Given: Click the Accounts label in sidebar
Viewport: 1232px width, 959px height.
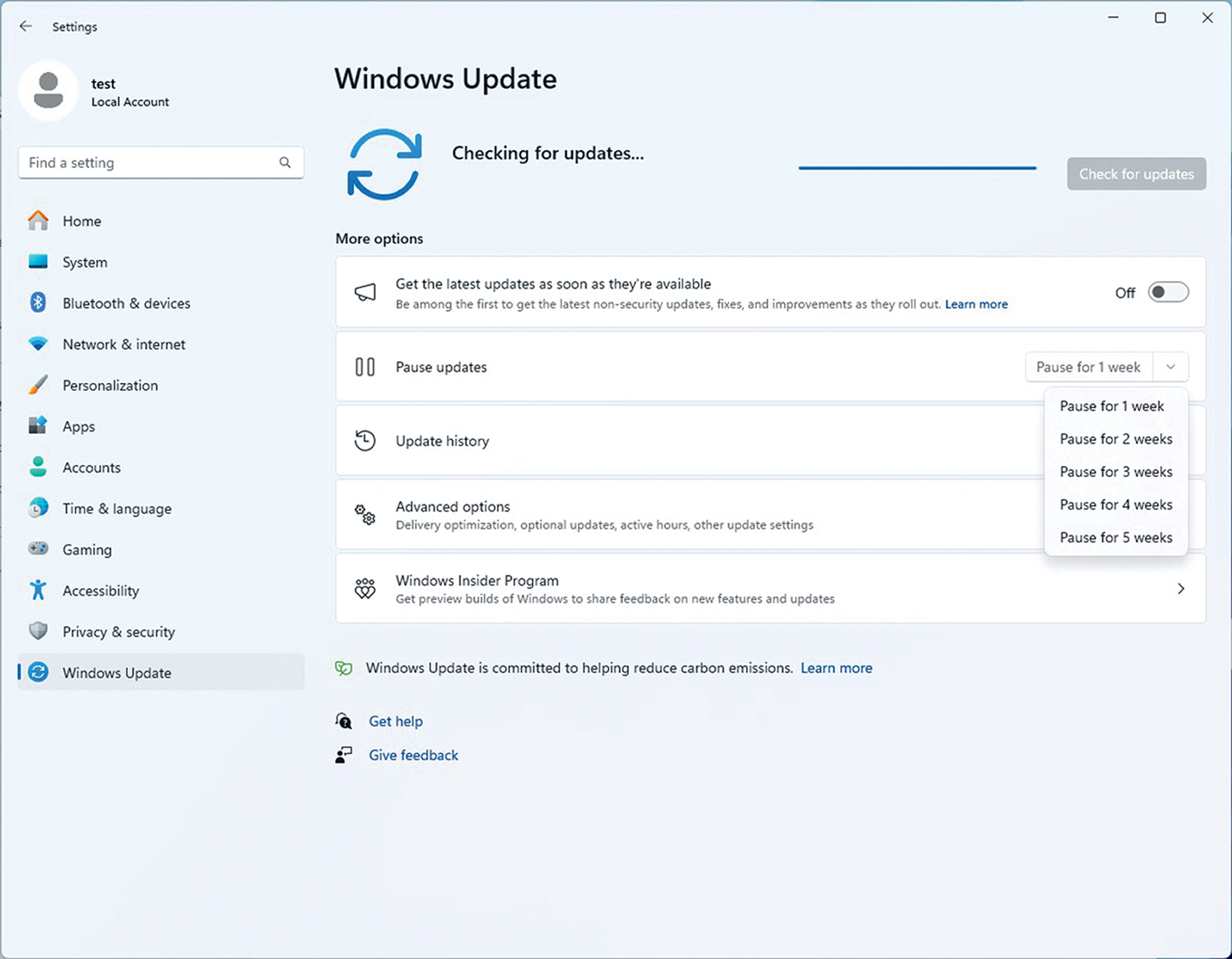Looking at the screenshot, I should click(x=92, y=468).
